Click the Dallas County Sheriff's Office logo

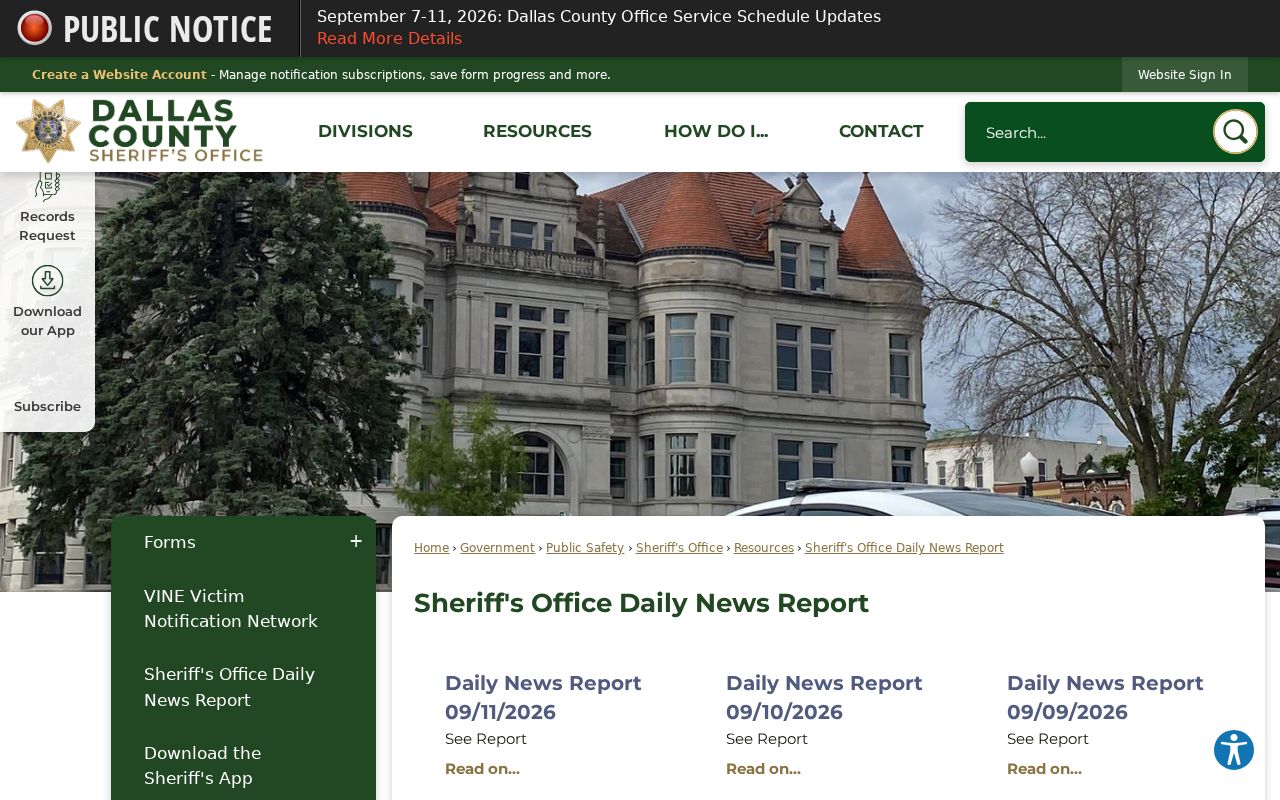point(139,131)
